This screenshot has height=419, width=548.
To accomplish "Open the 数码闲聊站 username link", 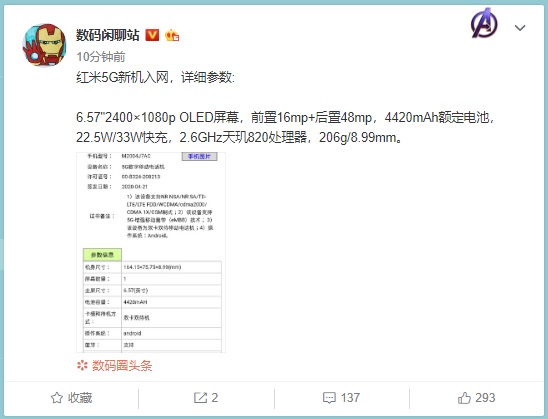I will click(x=108, y=35).
